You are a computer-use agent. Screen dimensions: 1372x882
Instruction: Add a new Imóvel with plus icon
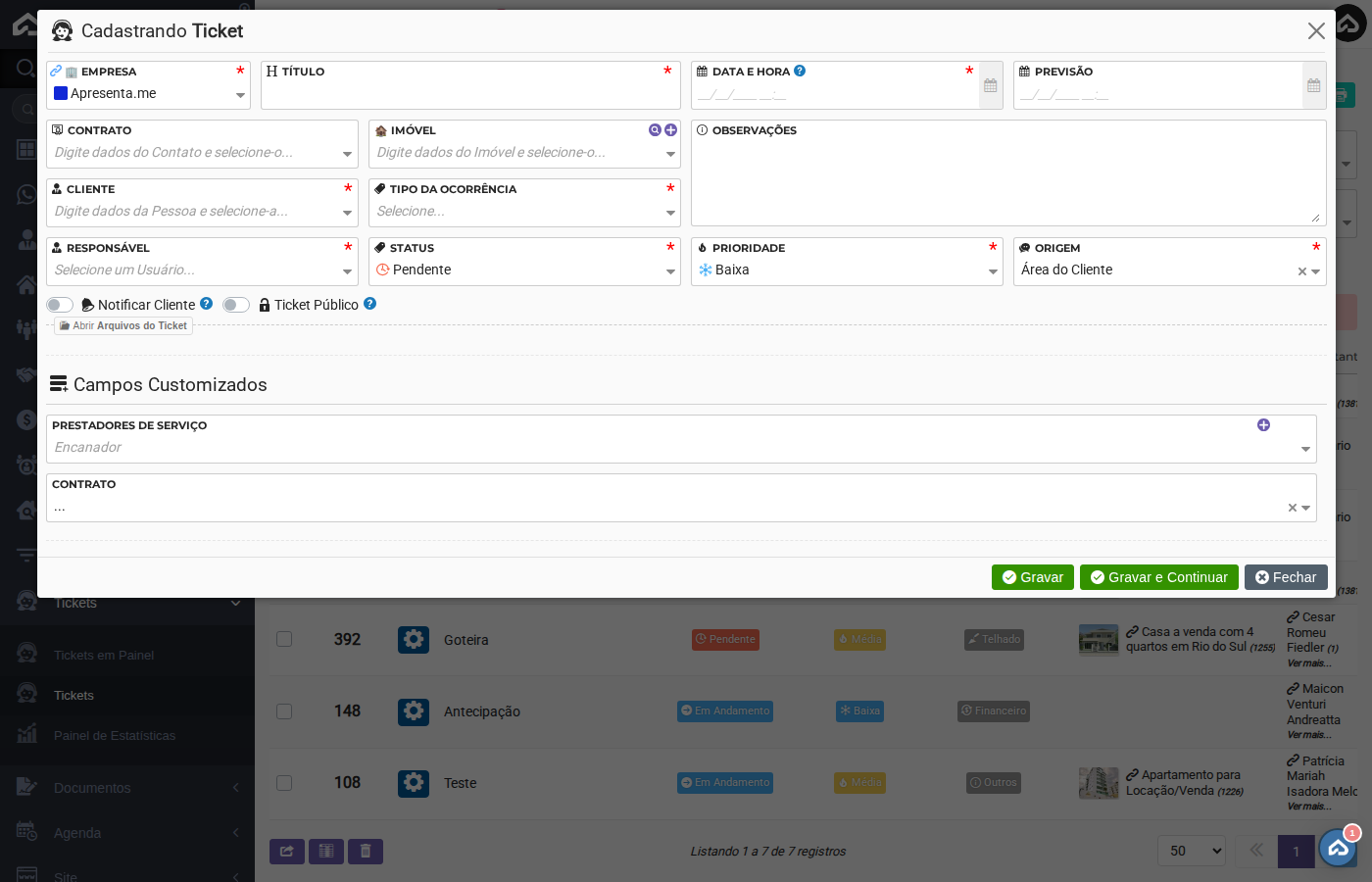tap(671, 130)
